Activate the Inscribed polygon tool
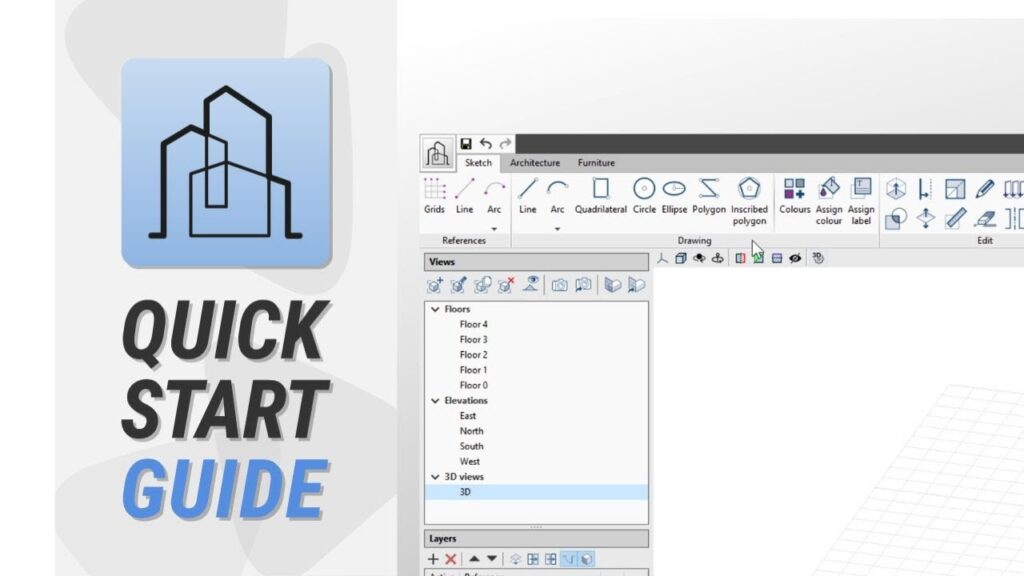Screen dimensions: 1024x576 coord(749,200)
